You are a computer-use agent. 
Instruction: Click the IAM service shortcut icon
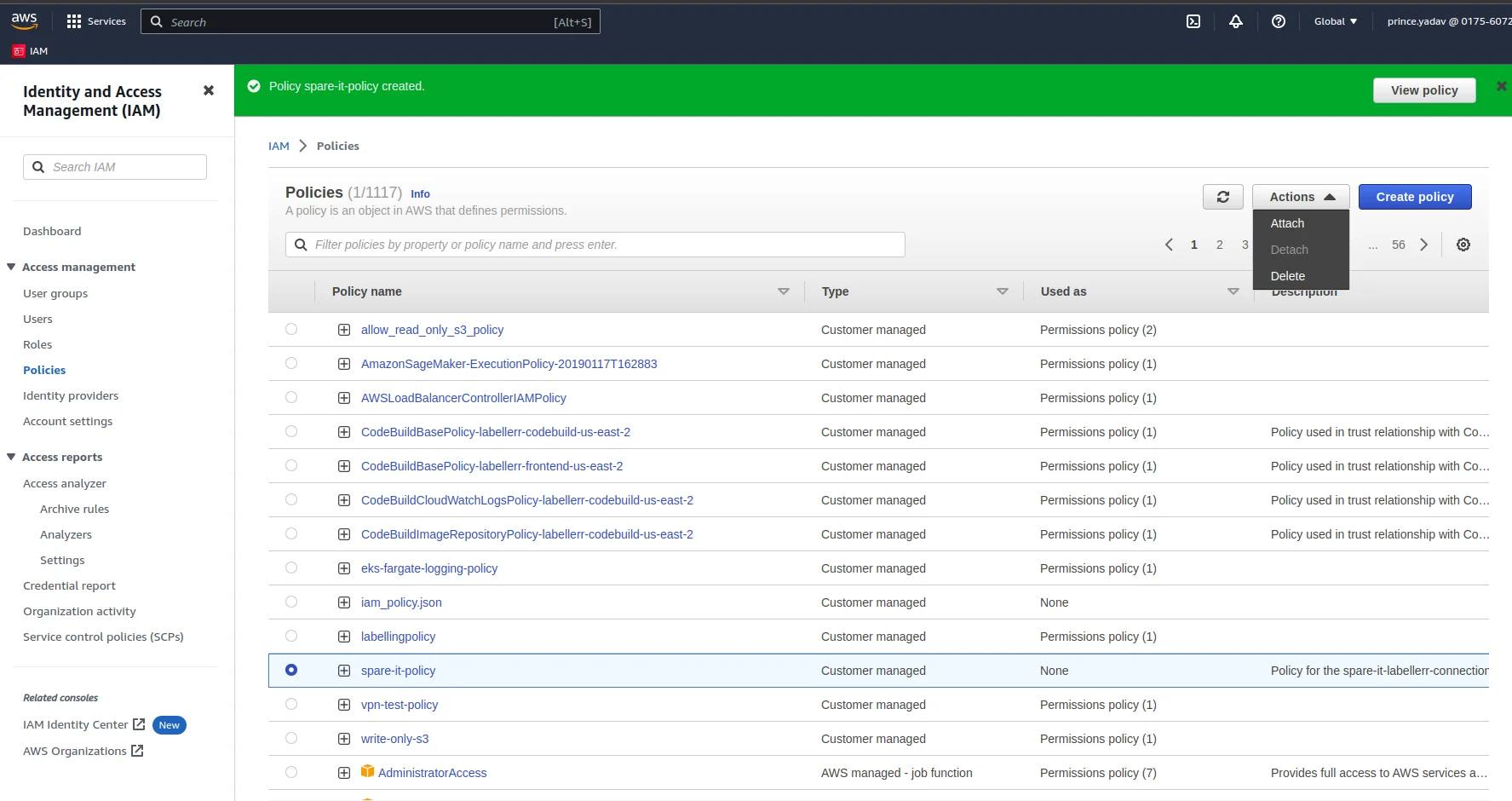[x=19, y=51]
